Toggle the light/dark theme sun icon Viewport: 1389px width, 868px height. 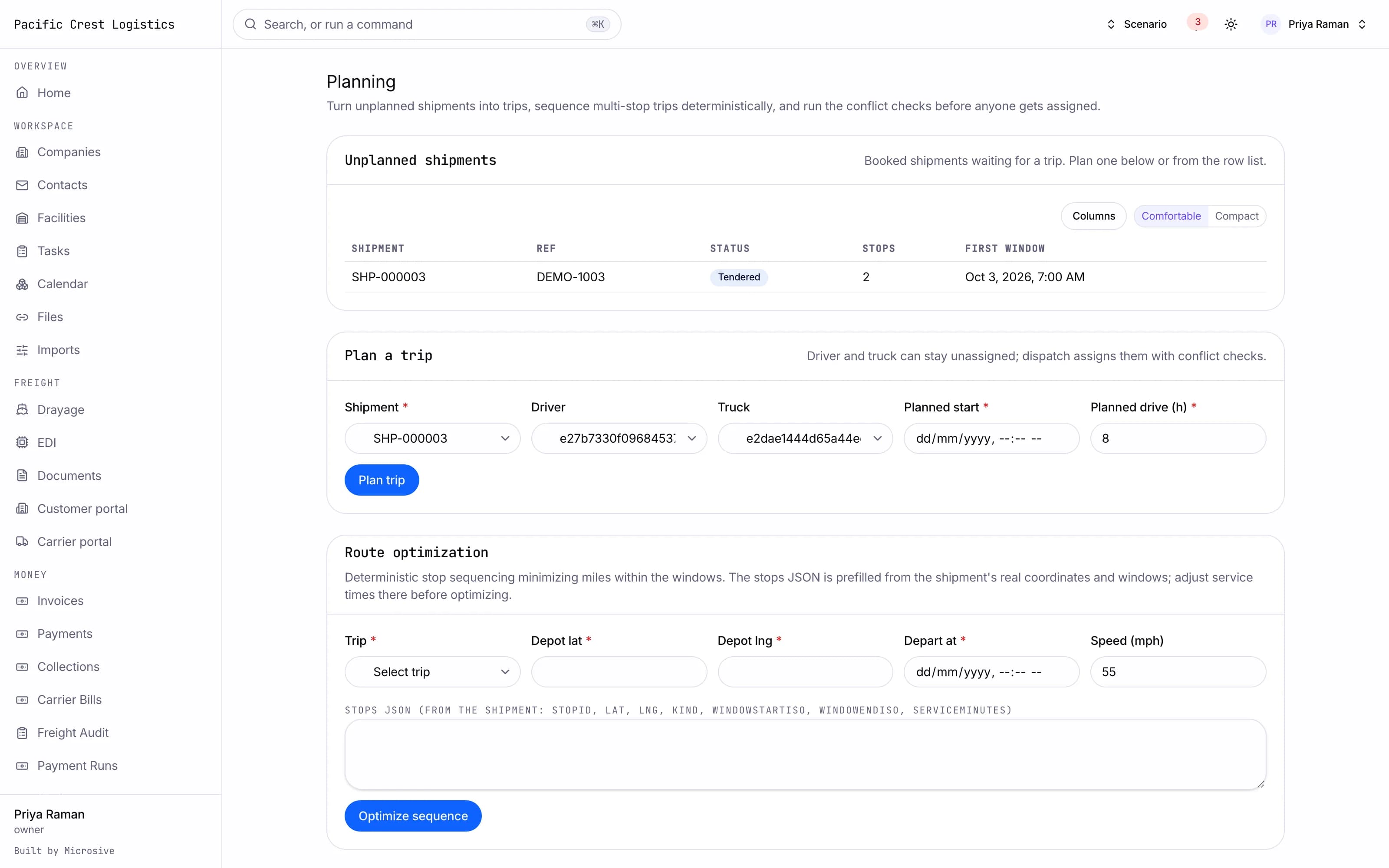coord(1231,24)
